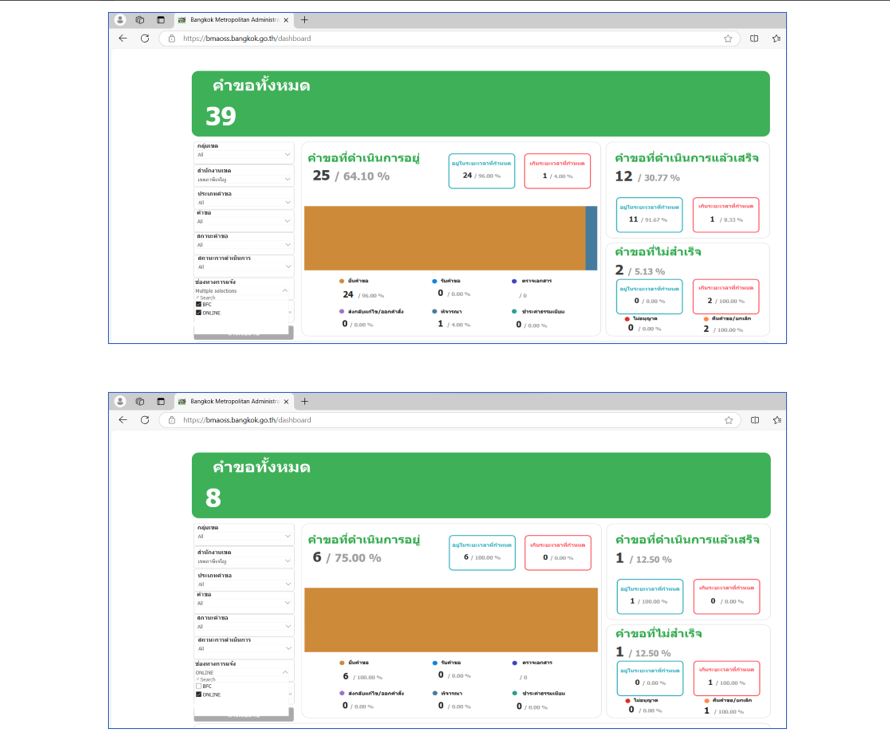Click the profile avatar icon in the top browser

(120, 19)
